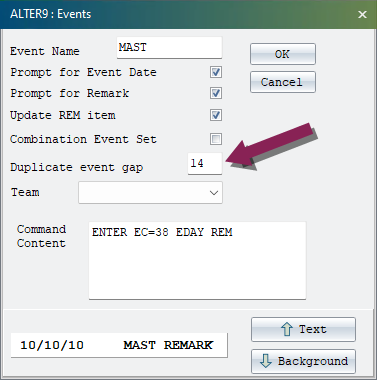Click the Background color button

click(x=303, y=361)
